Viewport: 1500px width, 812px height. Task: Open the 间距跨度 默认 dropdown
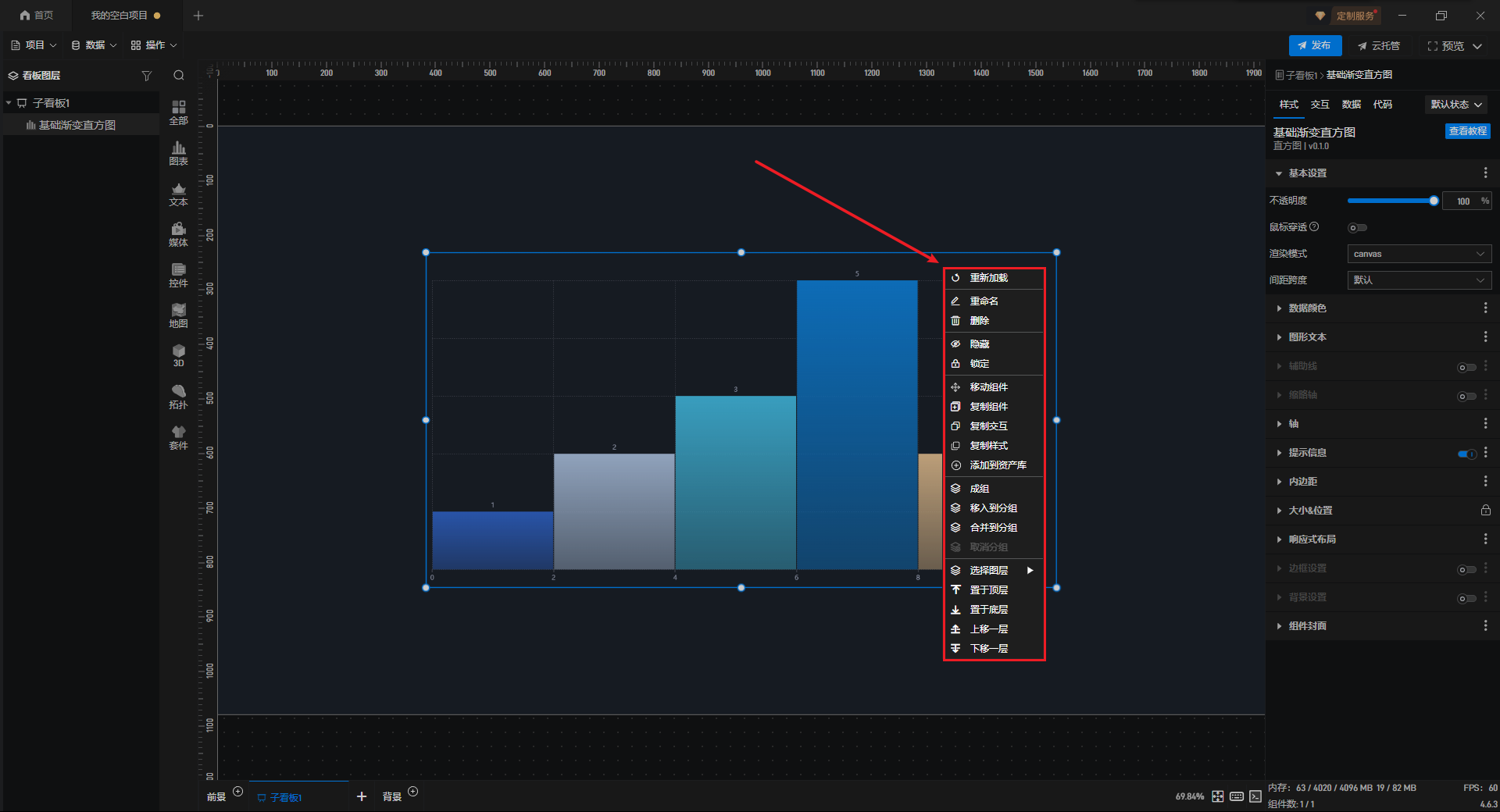(1420, 280)
